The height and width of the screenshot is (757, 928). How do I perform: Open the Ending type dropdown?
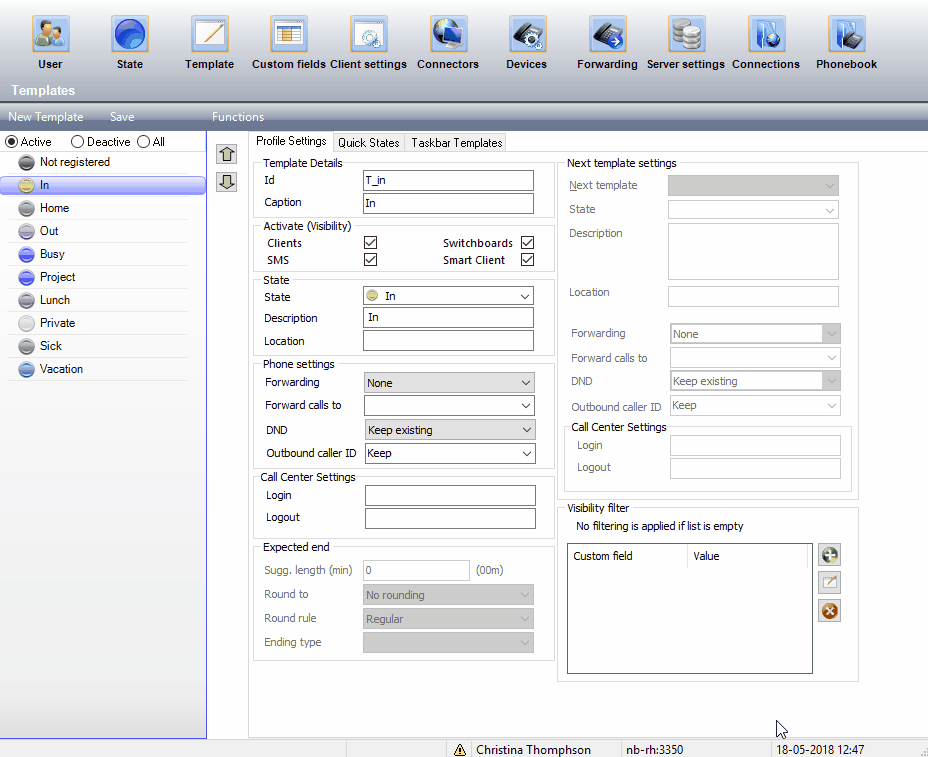(x=448, y=643)
